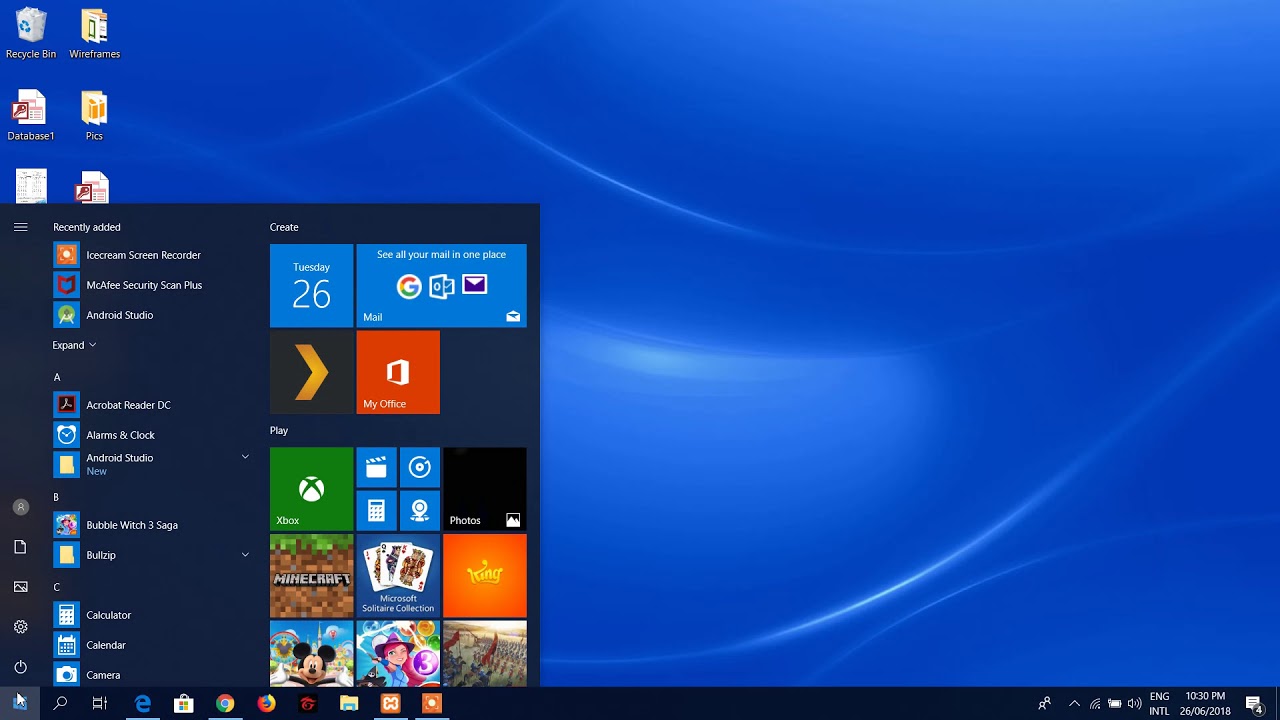Show hidden system tray icons
The height and width of the screenshot is (720, 1280).
click(x=1074, y=704)
